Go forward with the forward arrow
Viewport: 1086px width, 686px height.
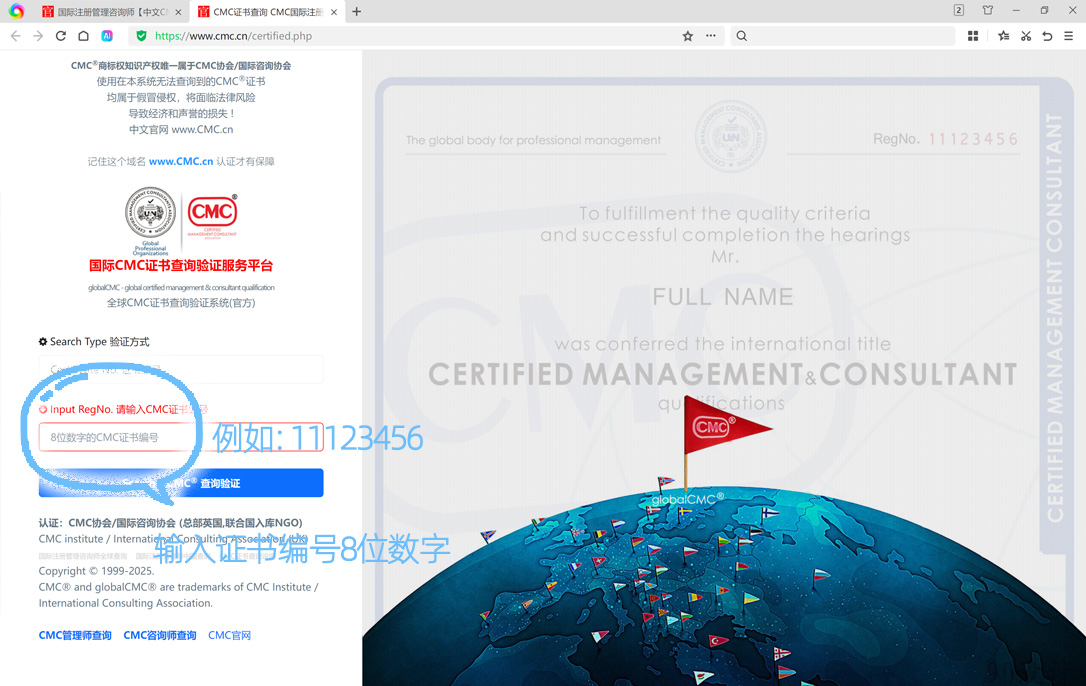(38, 36)
